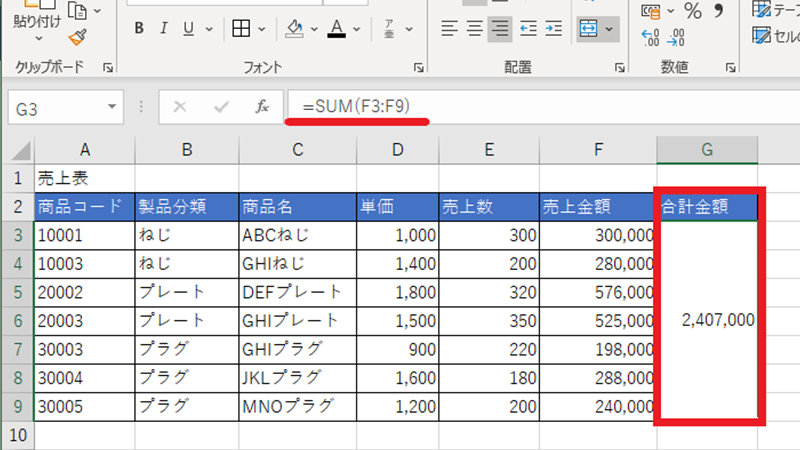Screen dimensions: 800x450
Task: Click cell ABCねじ
Action: pos(297,235)
